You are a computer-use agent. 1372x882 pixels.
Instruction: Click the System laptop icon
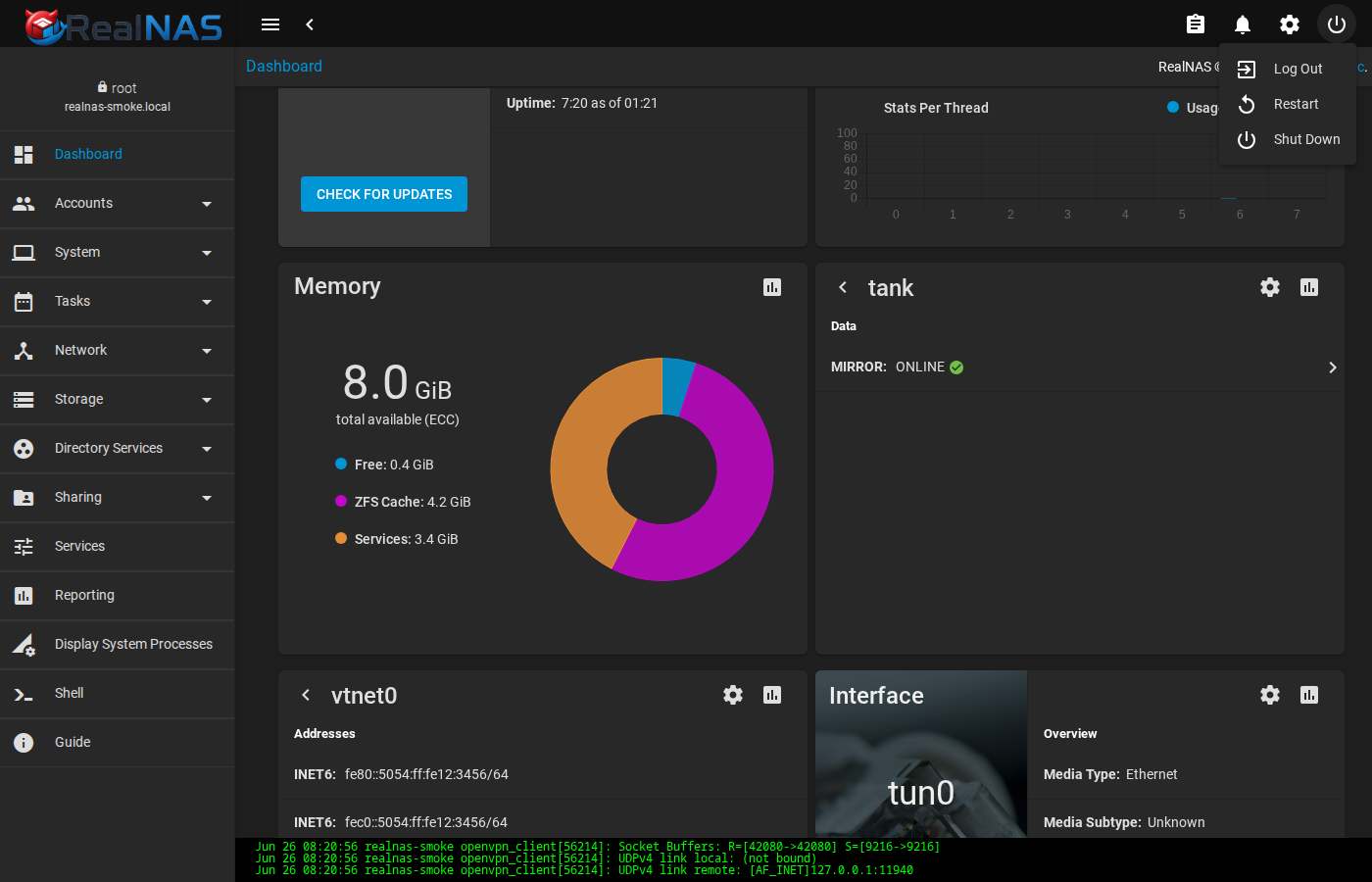click(x=24, y=252)
